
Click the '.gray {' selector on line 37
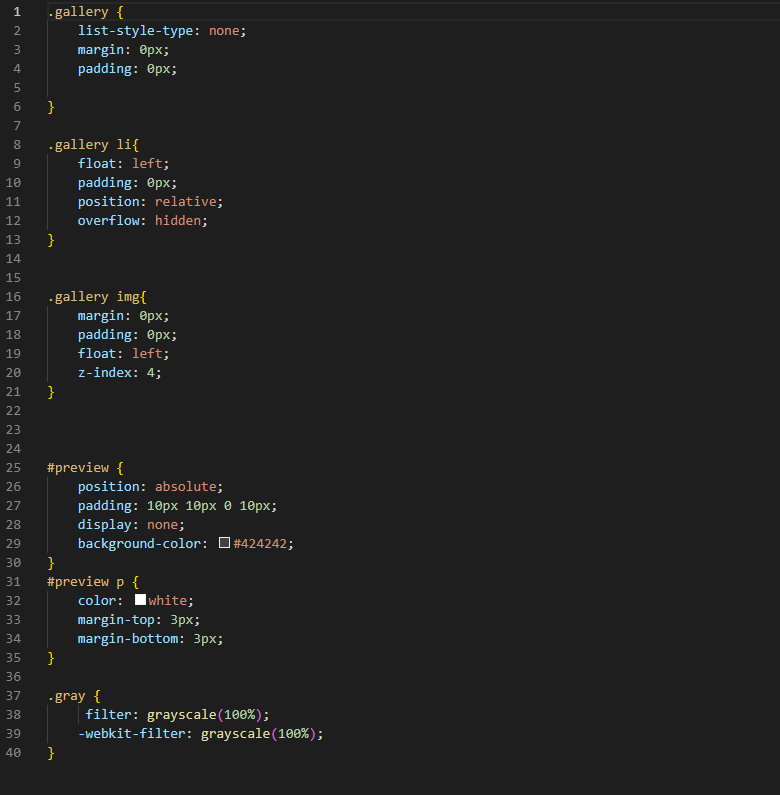click(x=74, y=696)
